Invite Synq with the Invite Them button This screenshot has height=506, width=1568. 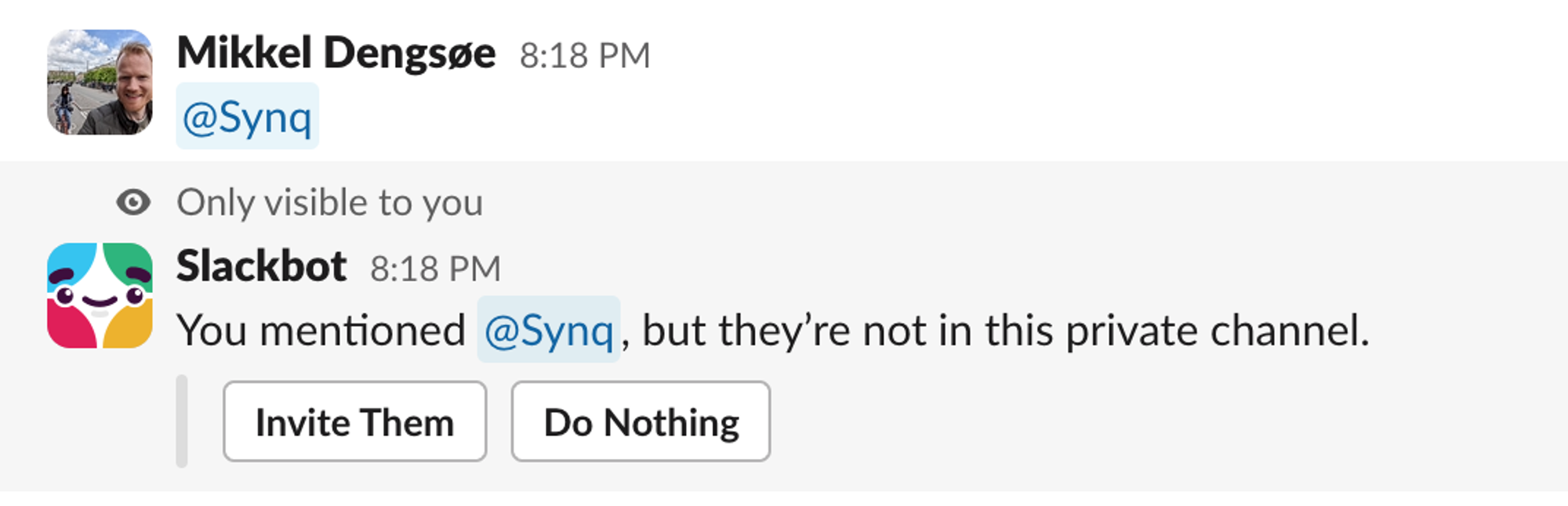355,421
